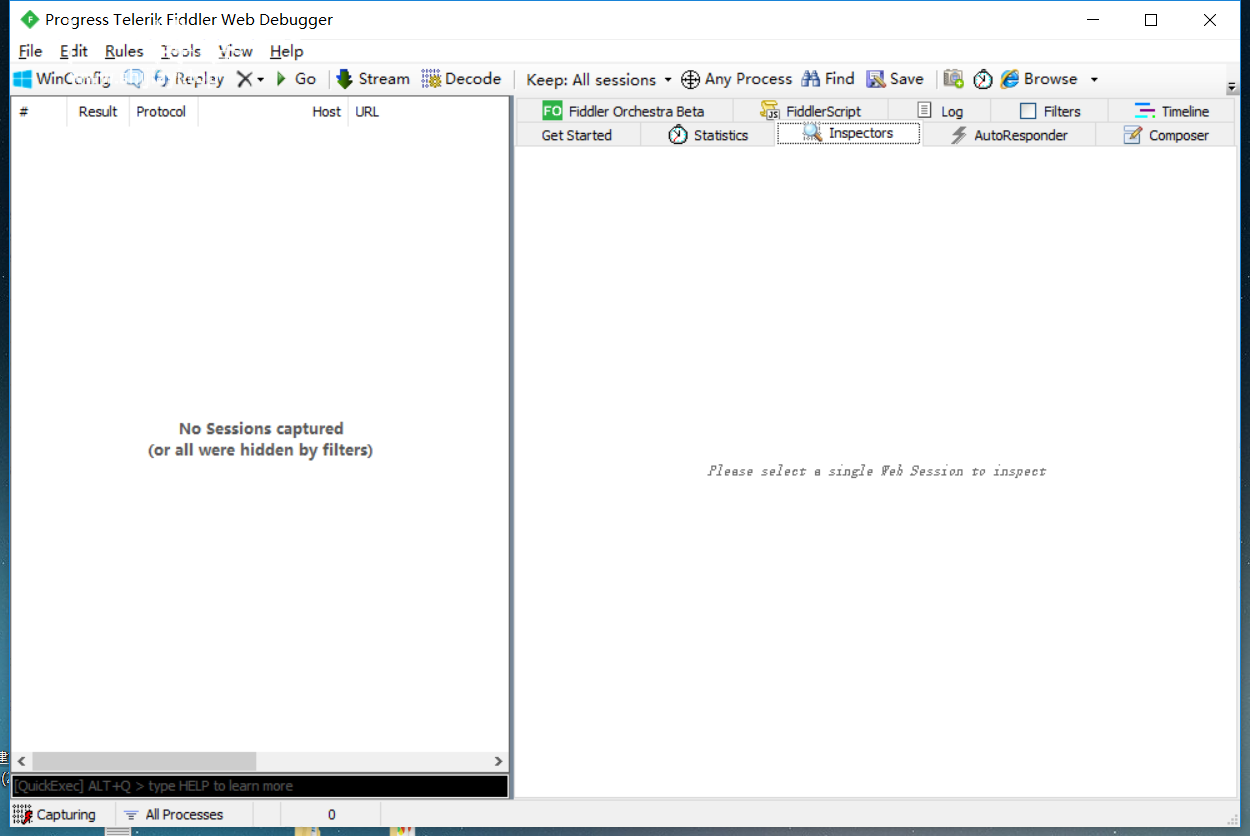The image size is (1250, 836).
Task: Open Find sessions binoculars
Action: pos(828,79)
